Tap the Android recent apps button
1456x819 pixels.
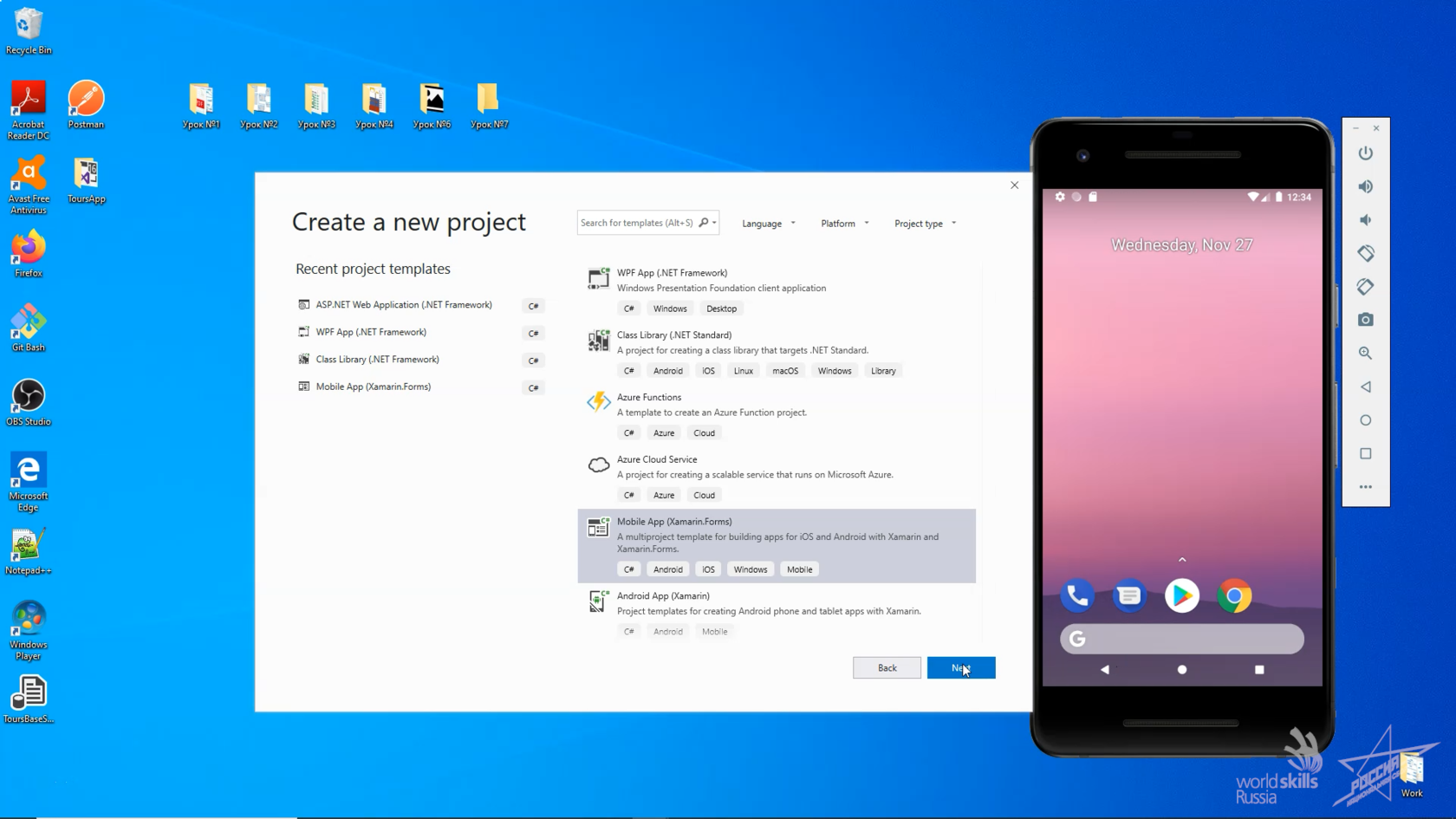tap(1259, 669)
